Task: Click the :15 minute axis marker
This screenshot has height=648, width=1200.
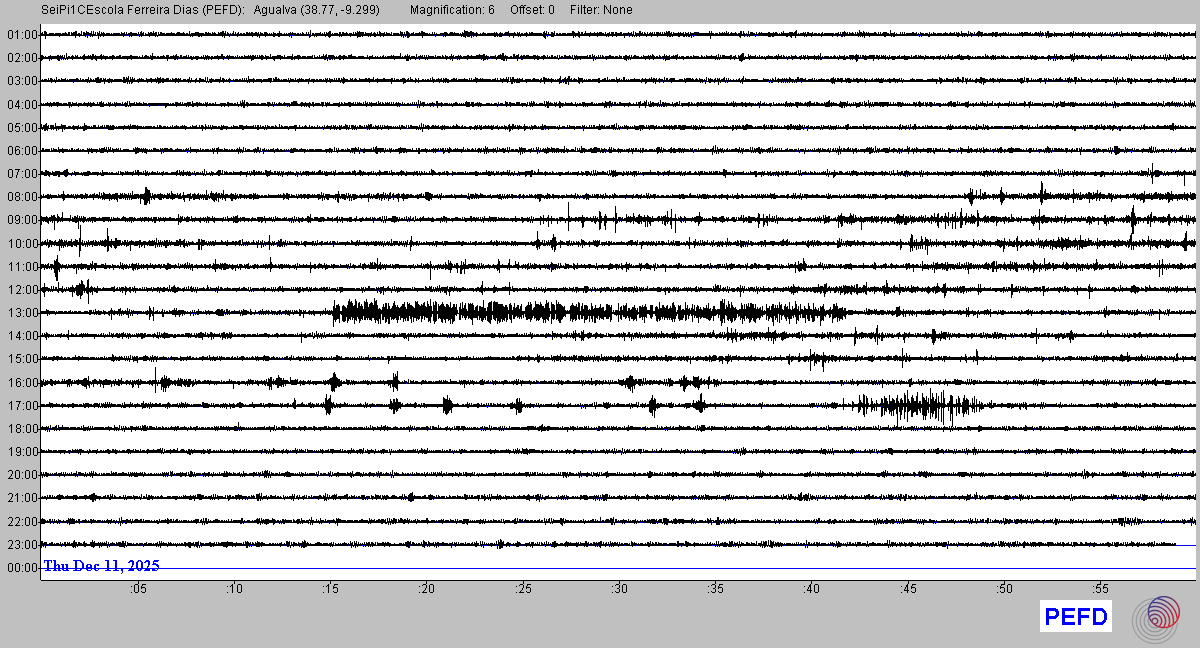Action: click(330, 589)
